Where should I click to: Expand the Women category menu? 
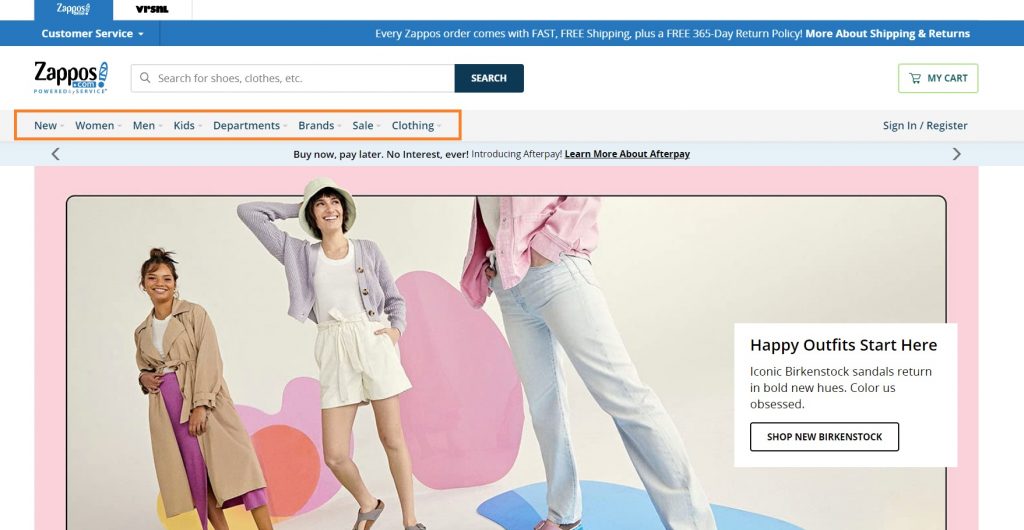98,126
